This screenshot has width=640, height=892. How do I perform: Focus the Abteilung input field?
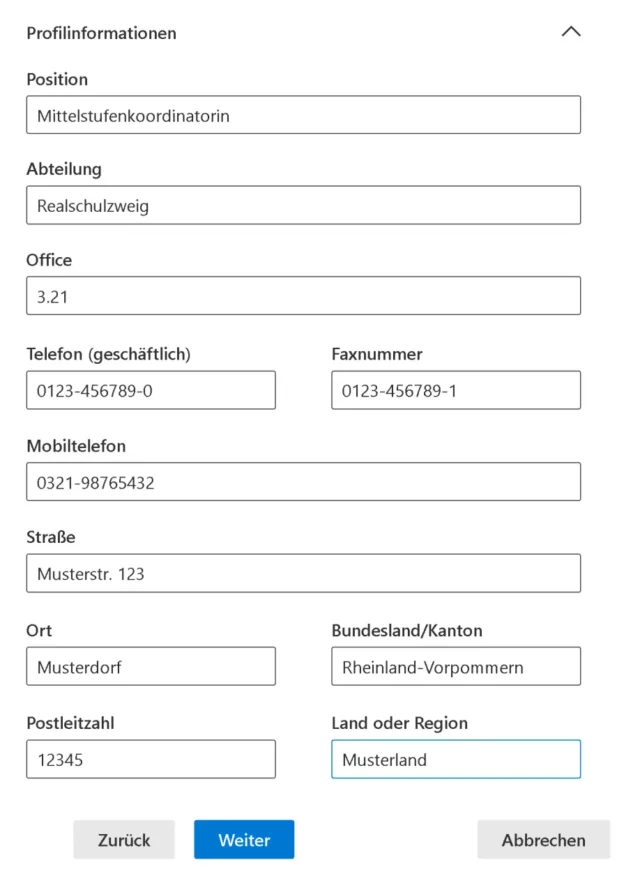[303, 206]
